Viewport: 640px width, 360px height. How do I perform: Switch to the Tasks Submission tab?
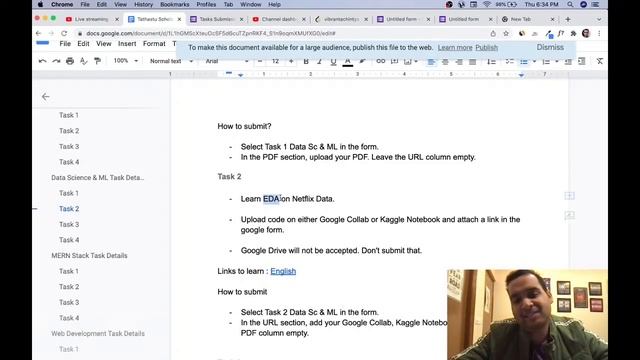click(216, 19)
